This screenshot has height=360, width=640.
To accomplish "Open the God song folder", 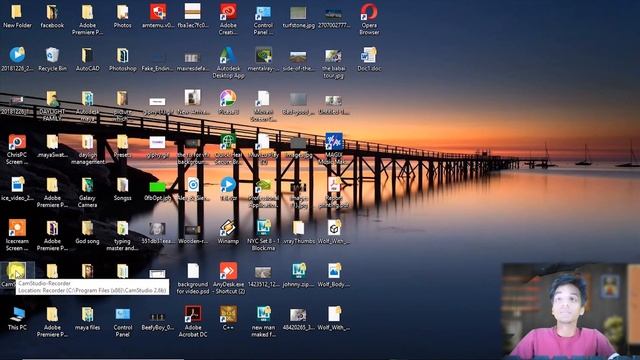I will tap(87, 232).
